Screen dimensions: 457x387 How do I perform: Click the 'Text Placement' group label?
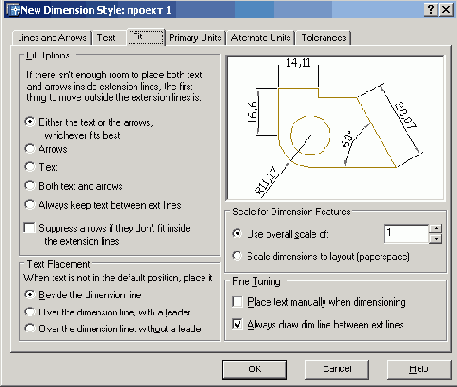(x=58, y=264)
